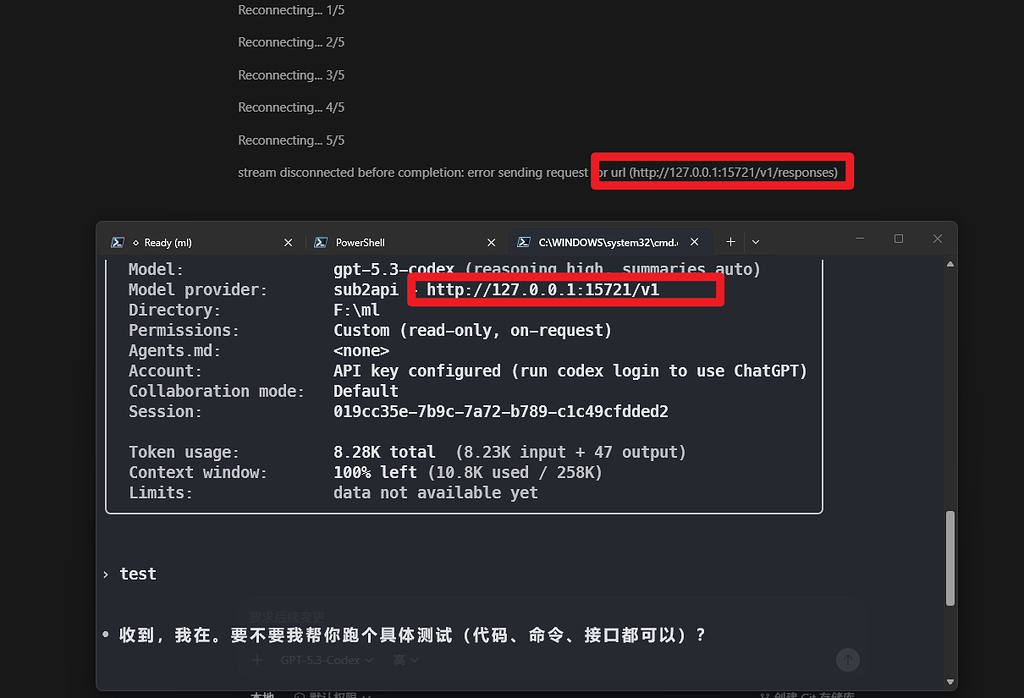Click the "Token usage:" label

[x=184, y=452]
